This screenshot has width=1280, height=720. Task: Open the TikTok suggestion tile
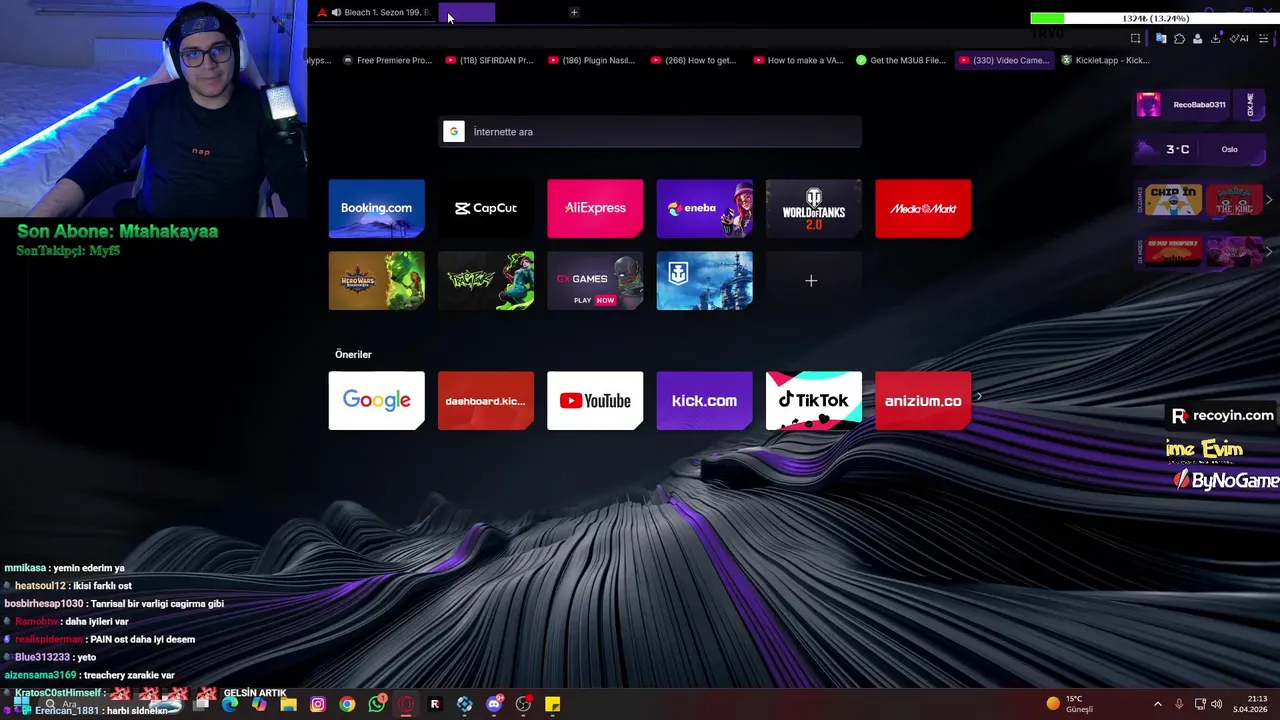pyautogui.click(x=813, y=400)
